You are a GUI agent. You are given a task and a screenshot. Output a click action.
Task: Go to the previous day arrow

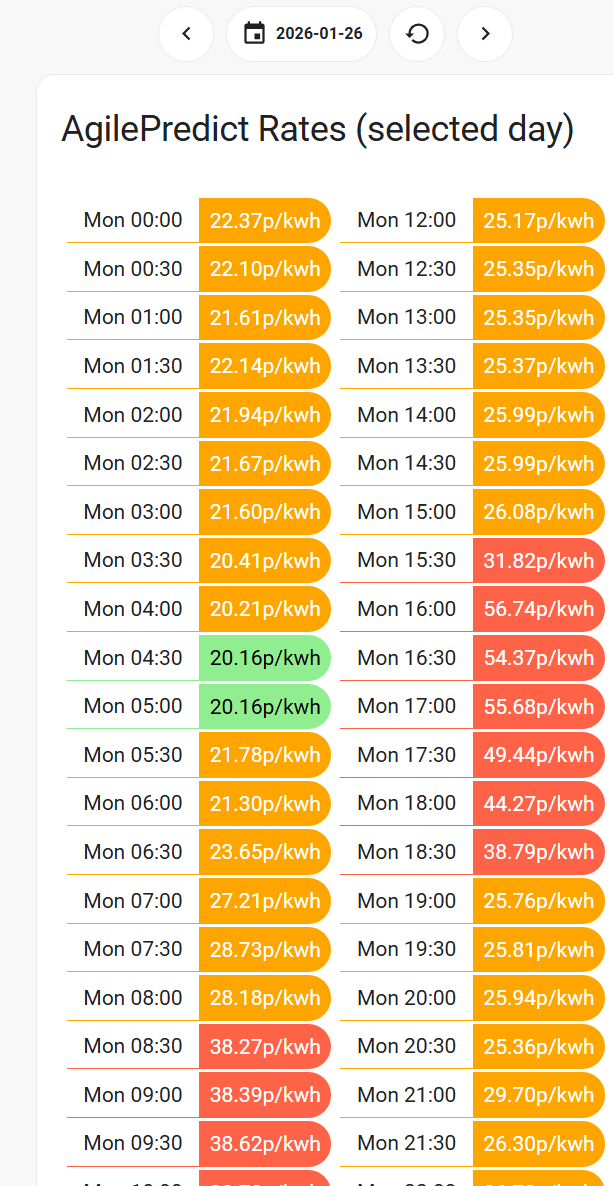[186, 34]
